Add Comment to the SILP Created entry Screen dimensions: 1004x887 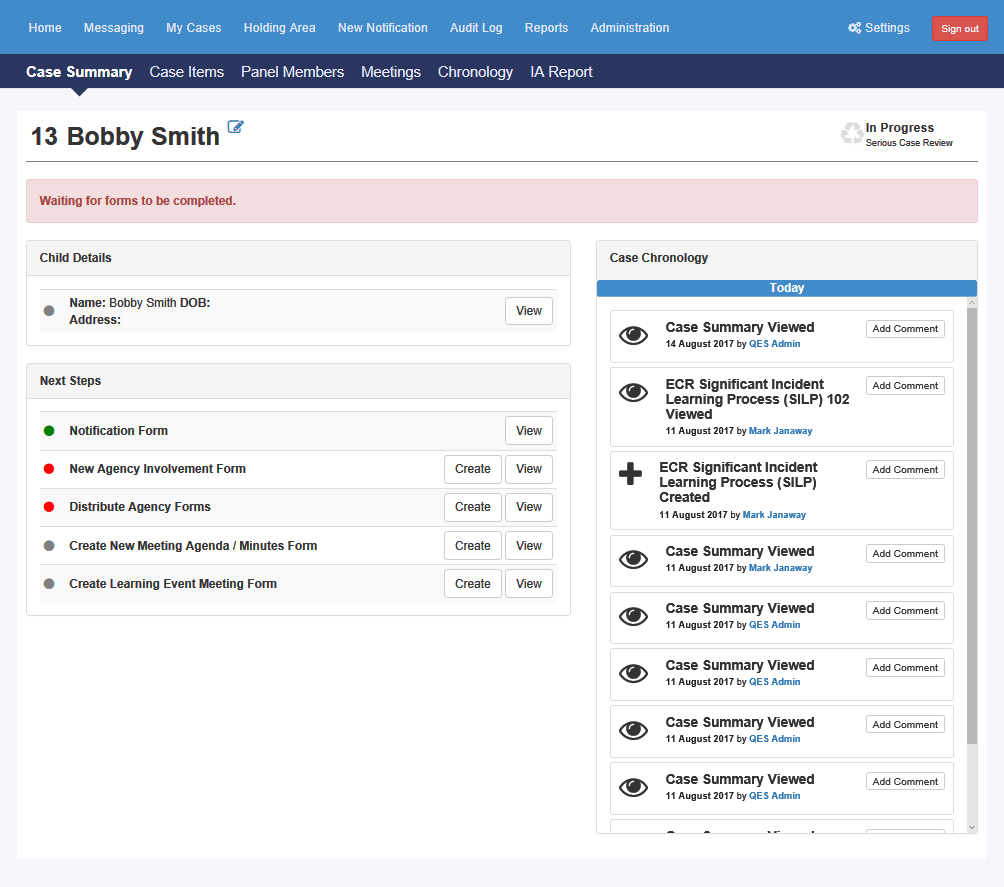click(x=905, y=469)
